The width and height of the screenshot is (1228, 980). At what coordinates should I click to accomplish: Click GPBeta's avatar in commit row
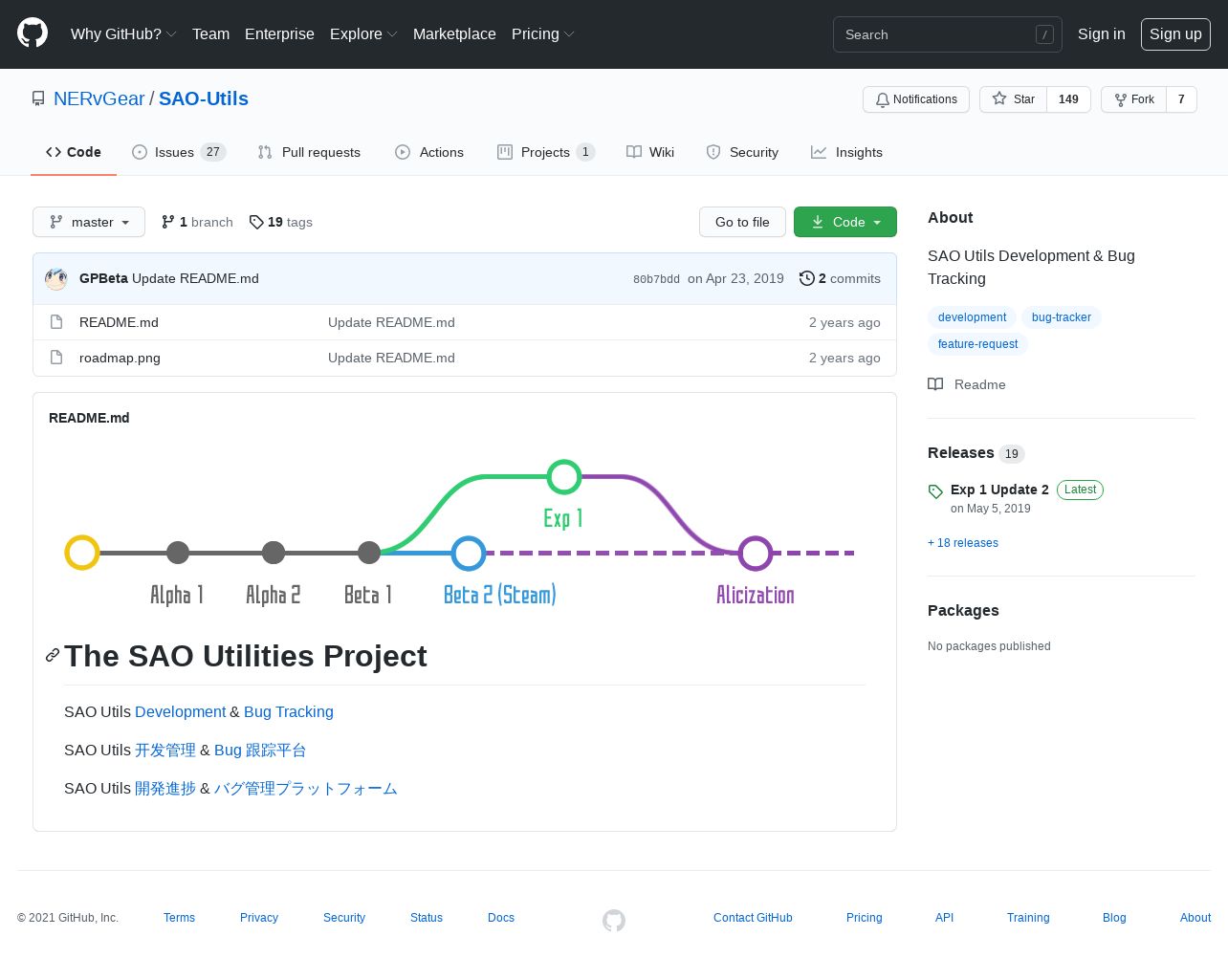tap(56, 278)
